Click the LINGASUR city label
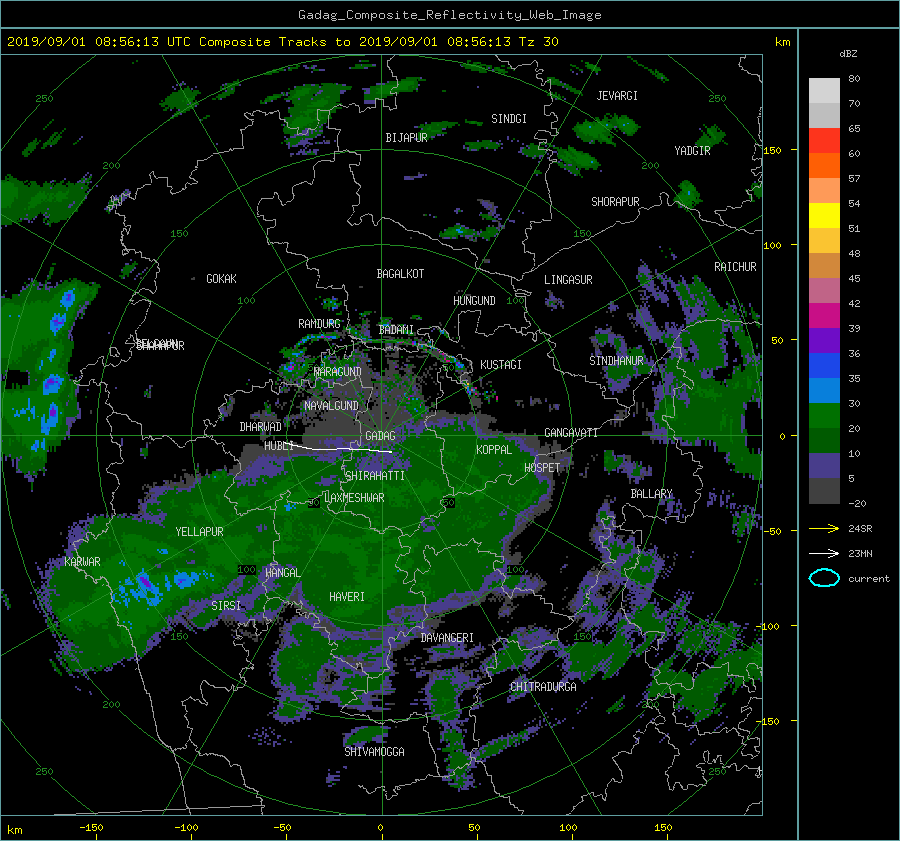900x841 pixels. click(x=568, y=280)
